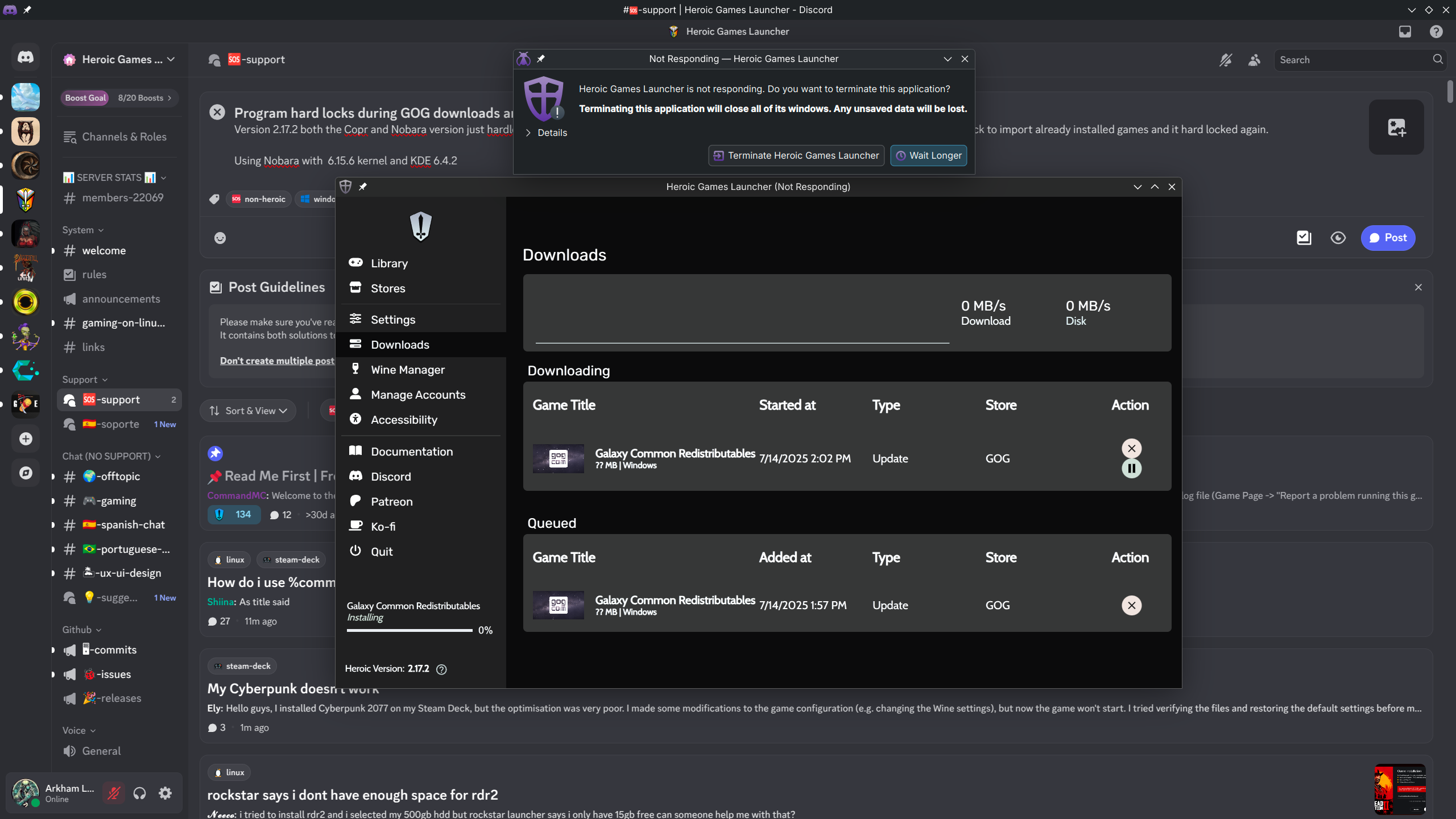Viewport: 1456px width, 819px height.
Task: Click Don't create multiple posts link
Action: point(278,361)
